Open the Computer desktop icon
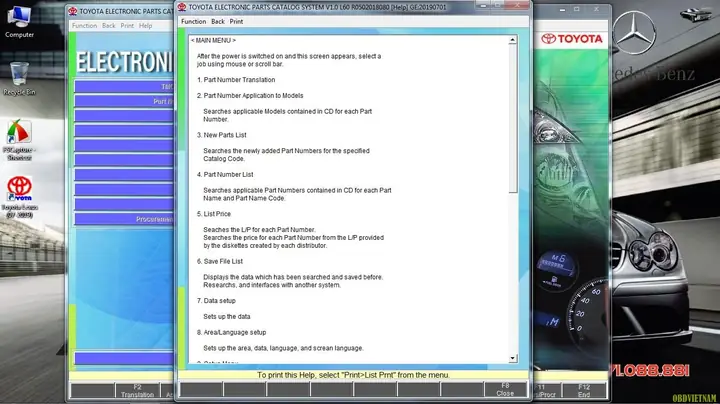Image resolution: width=720 pixels, height=404 pixels. (x=19, y=21)
